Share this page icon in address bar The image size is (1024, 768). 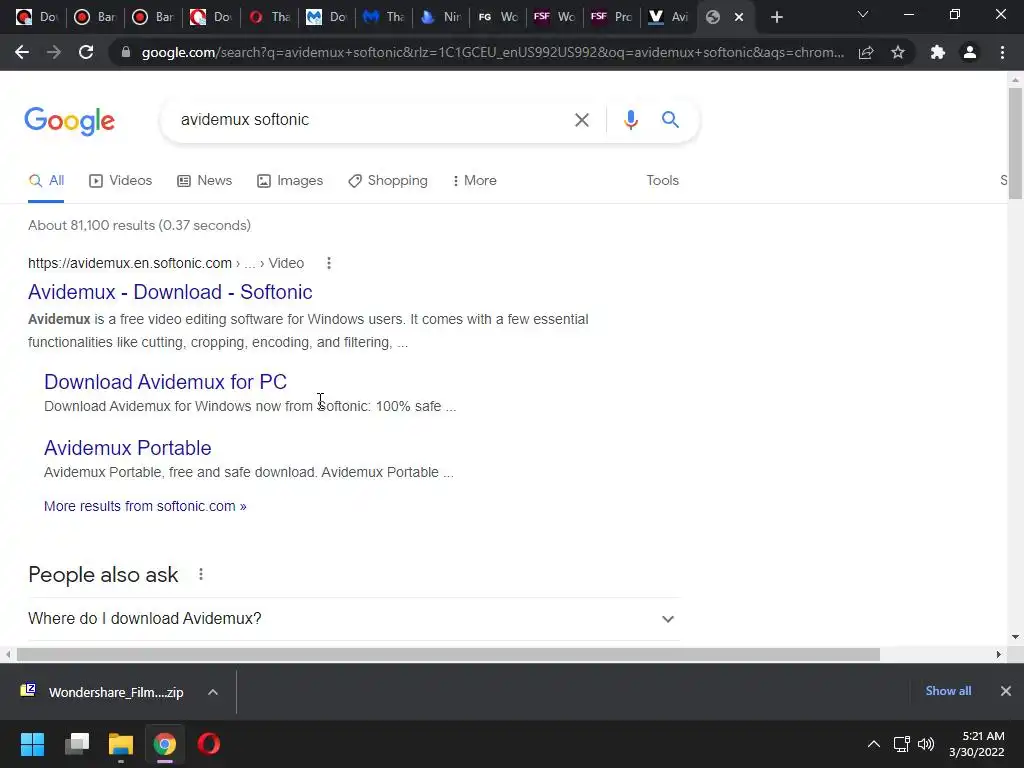click(x=866, y=52)
